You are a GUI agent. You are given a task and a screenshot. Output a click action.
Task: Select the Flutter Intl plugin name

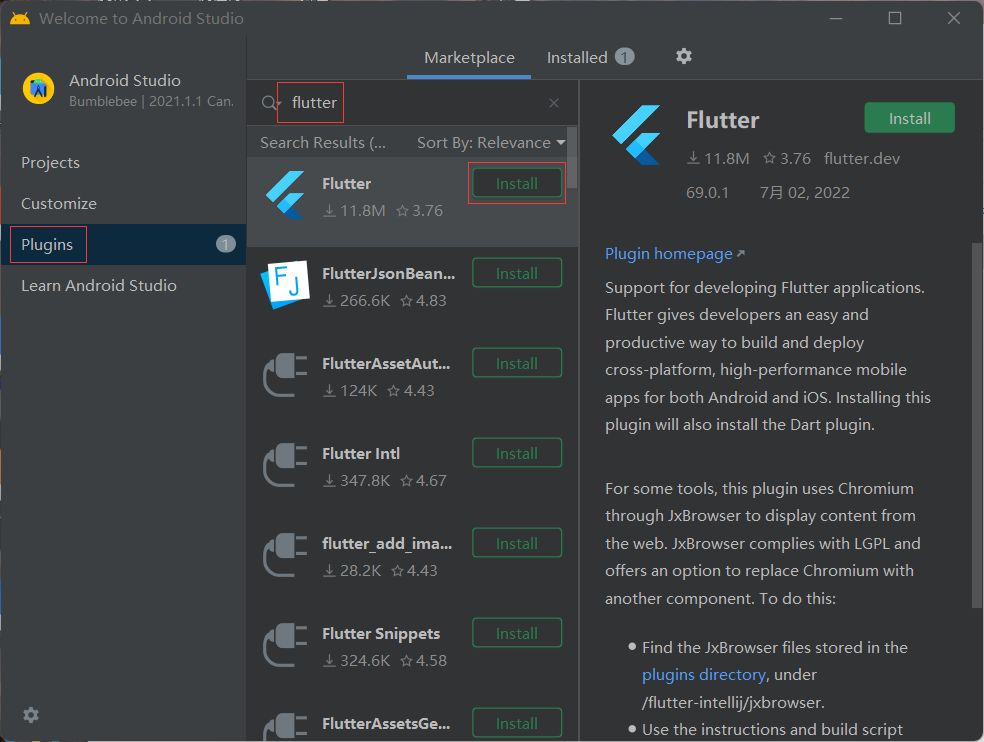361,454
